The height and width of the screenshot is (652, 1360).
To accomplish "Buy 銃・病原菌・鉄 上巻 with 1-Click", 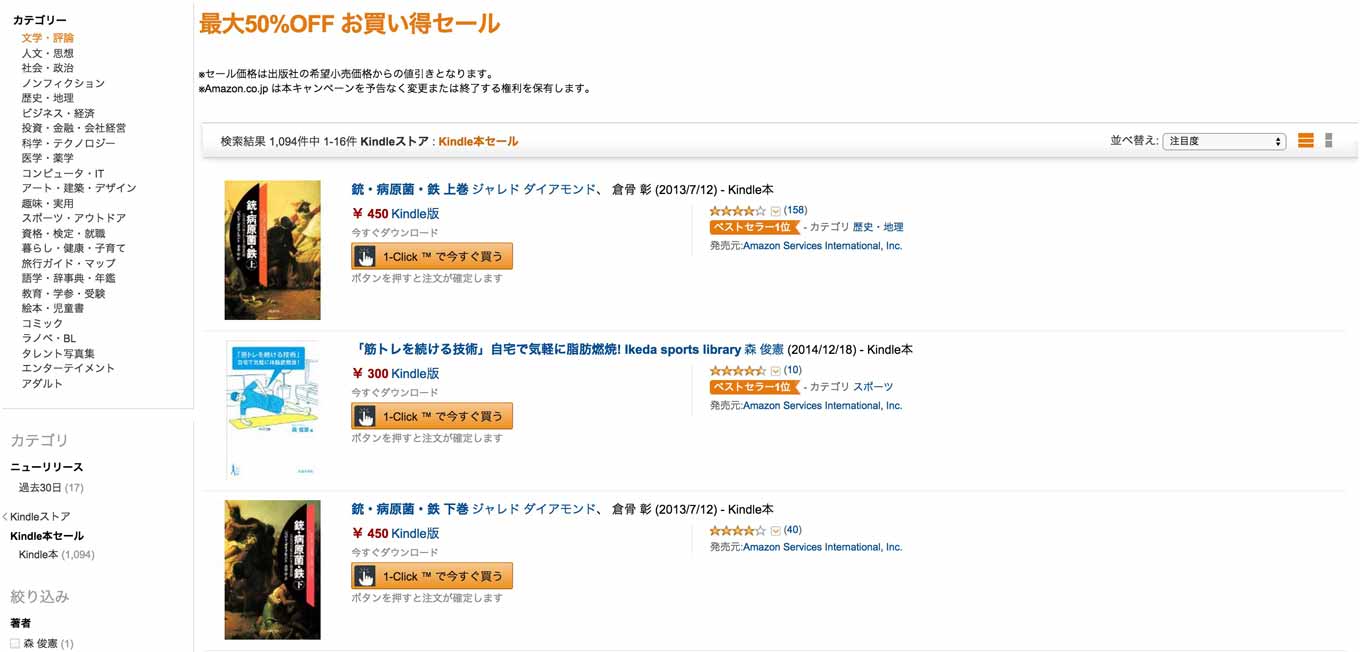I will coord(432,256).
